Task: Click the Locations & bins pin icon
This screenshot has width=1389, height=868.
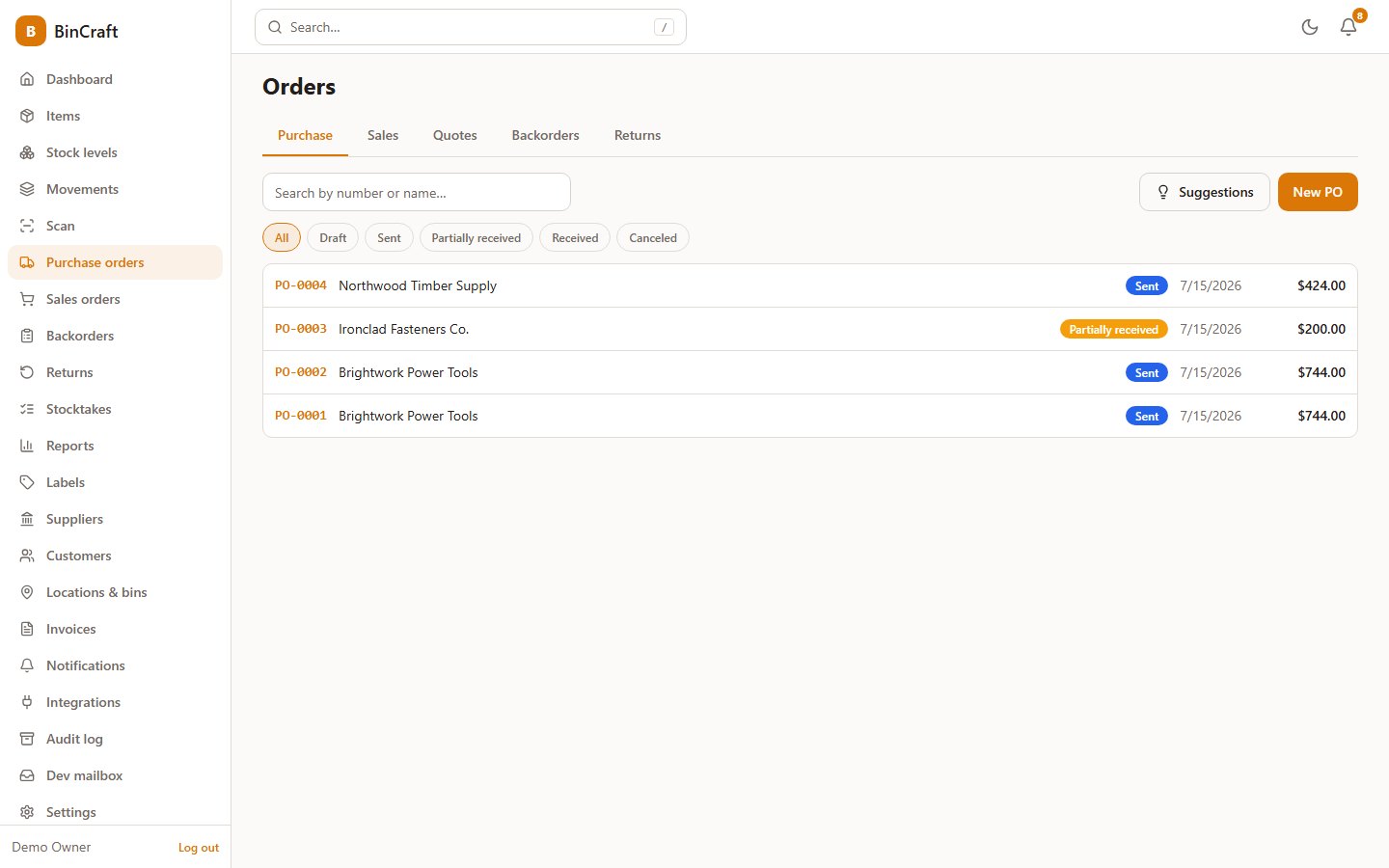Action: point(27,592)
